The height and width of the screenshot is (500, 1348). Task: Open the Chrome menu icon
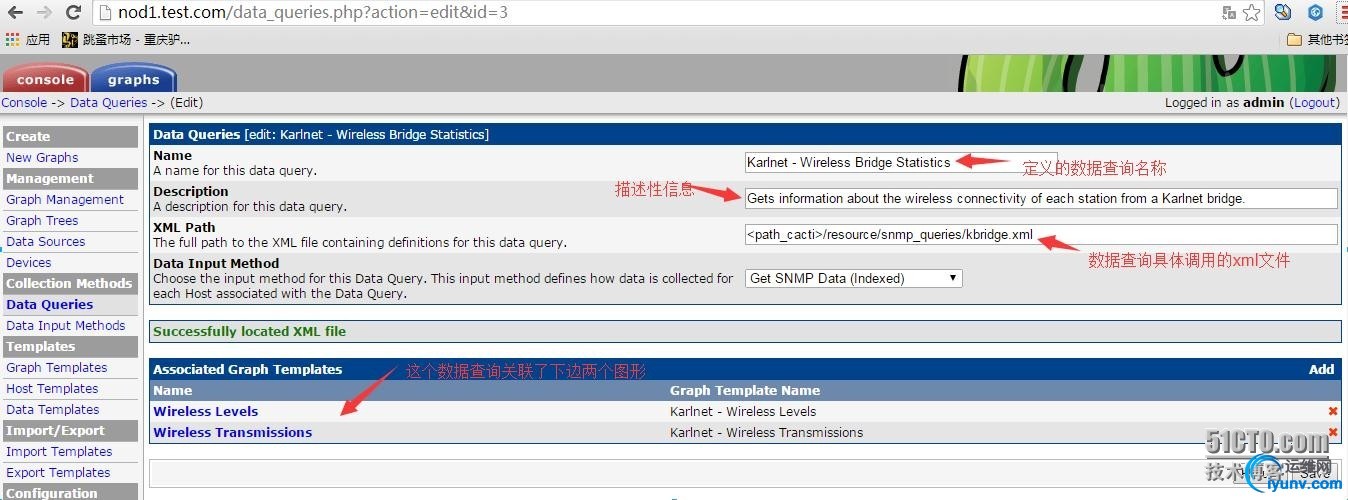point(1341,13)
